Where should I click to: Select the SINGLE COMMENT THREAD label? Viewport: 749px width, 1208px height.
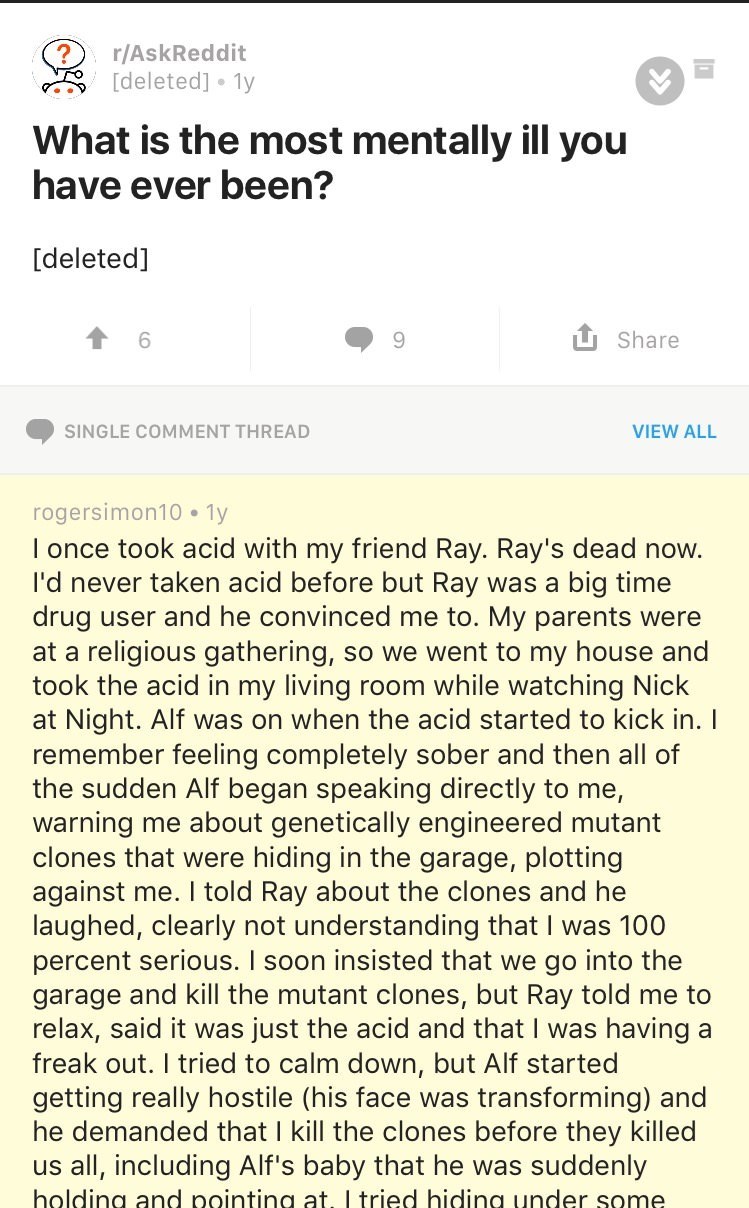(x=187, y=432)
